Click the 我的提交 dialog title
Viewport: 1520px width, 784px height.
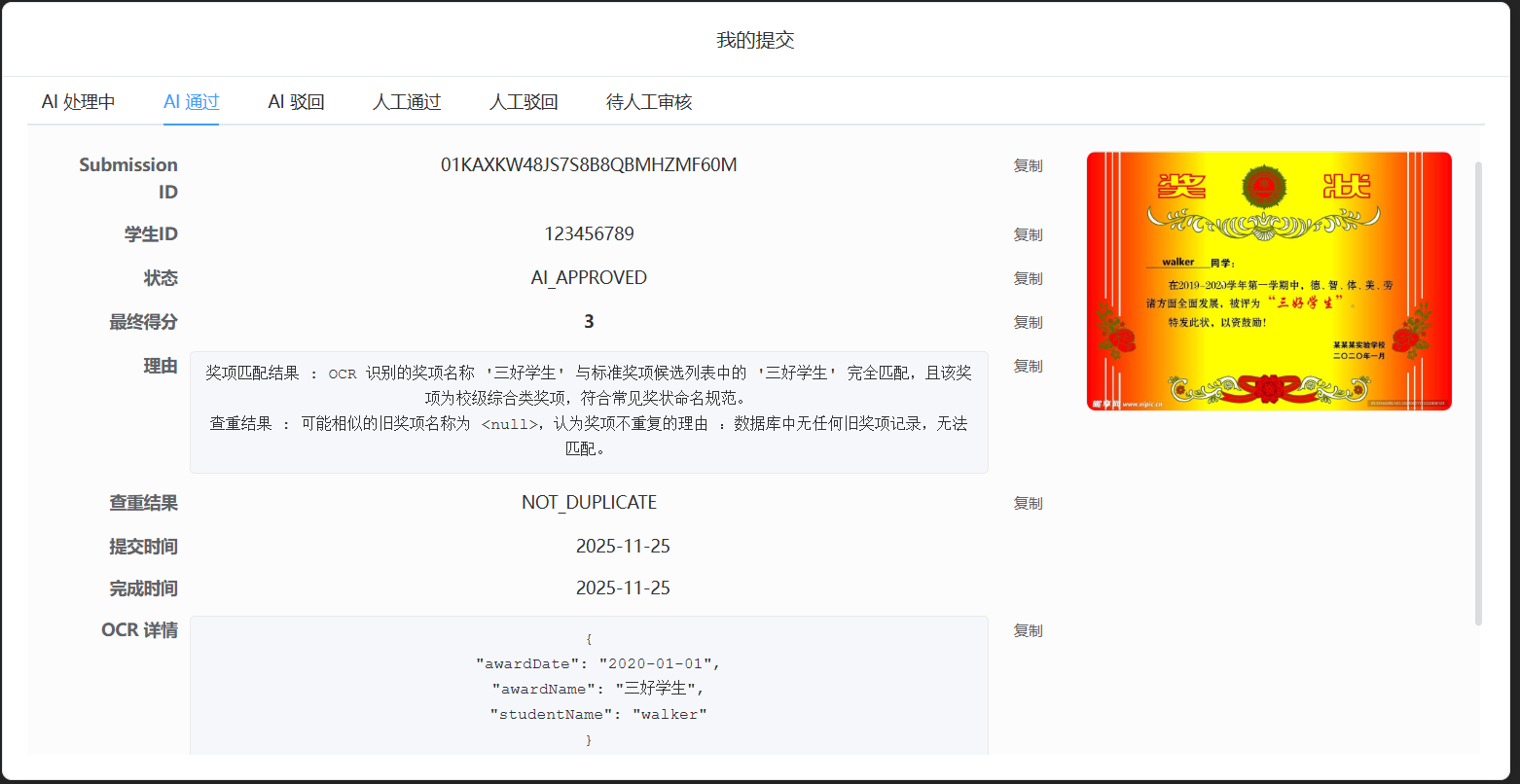756,40
